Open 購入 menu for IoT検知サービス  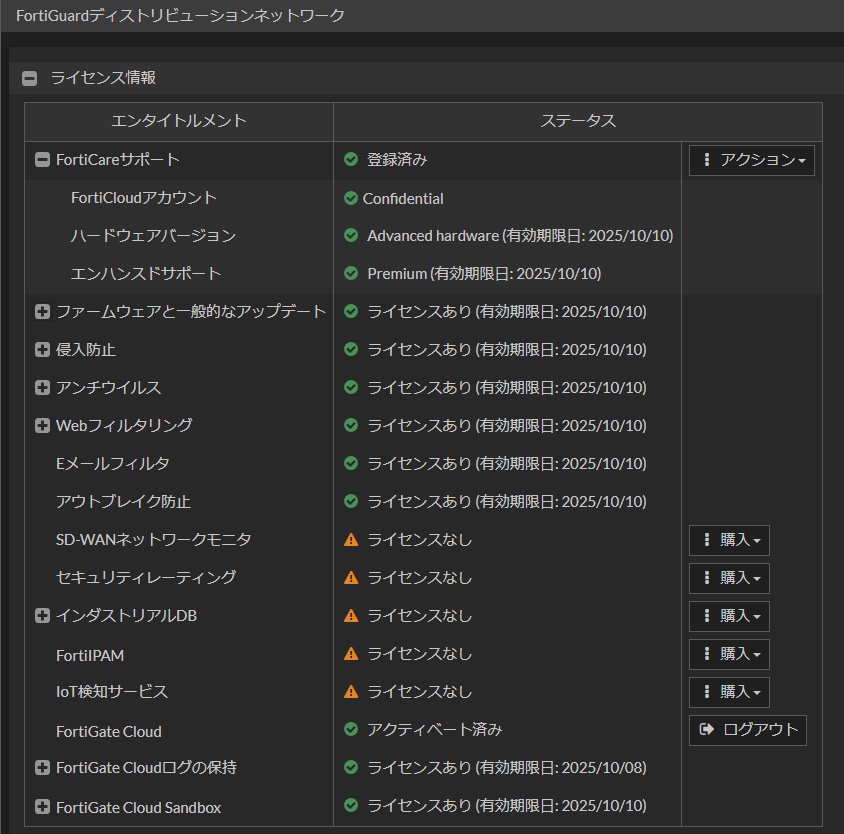tap(729, 692)
